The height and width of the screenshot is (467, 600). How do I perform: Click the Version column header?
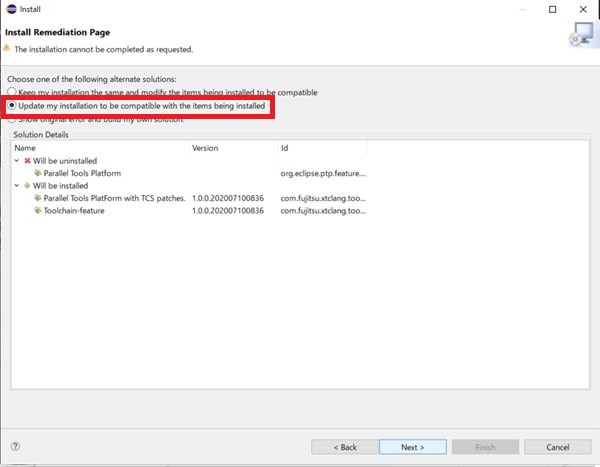(232, 148)
